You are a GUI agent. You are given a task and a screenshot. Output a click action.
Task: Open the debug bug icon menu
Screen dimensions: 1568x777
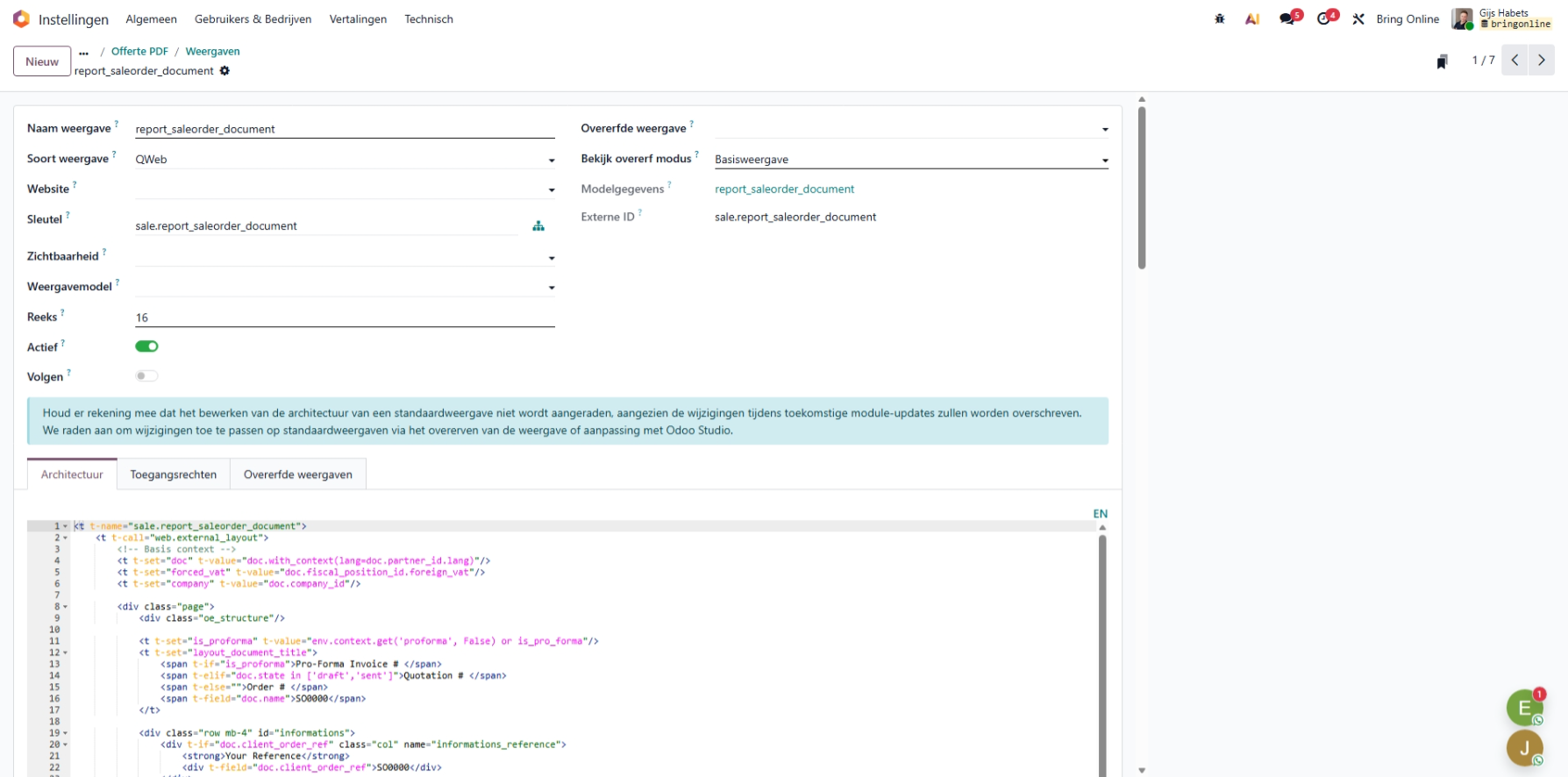1219,18
